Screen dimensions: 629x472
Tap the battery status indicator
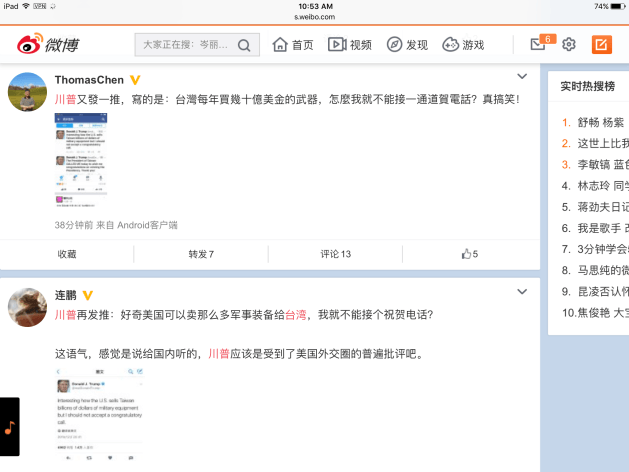(618, 6)
